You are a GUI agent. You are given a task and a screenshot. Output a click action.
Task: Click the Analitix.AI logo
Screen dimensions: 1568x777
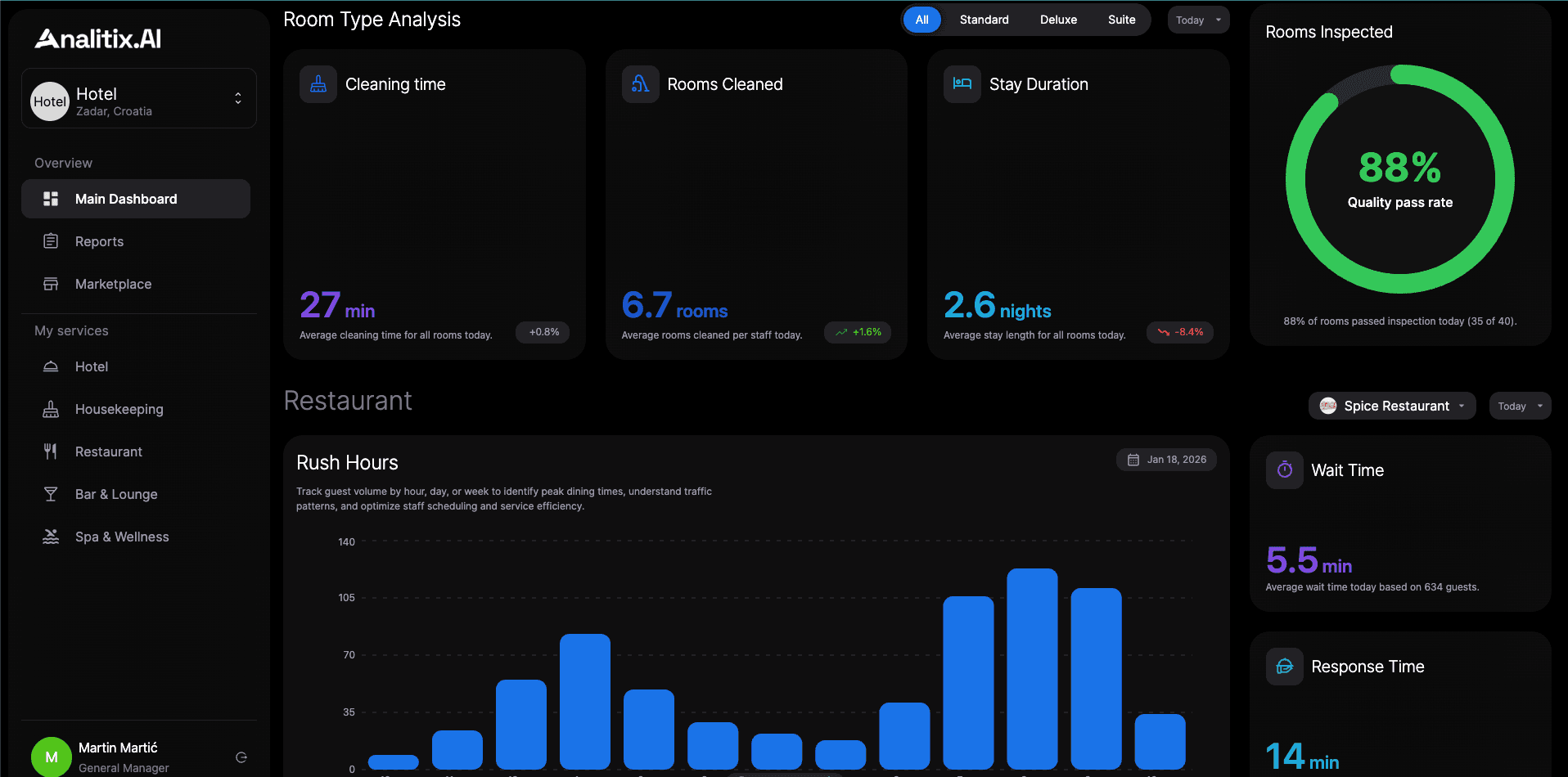point(98,38)
